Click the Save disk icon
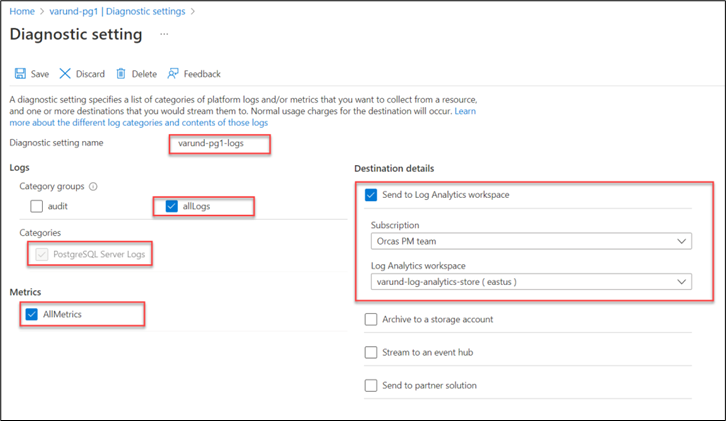This screenshot has width=726, height=421. [x=20, y=73]
